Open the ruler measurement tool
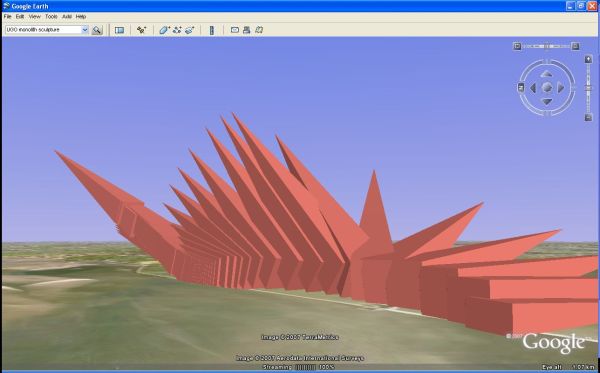This screenshot has width=600, height=373. tap(212, 30)
